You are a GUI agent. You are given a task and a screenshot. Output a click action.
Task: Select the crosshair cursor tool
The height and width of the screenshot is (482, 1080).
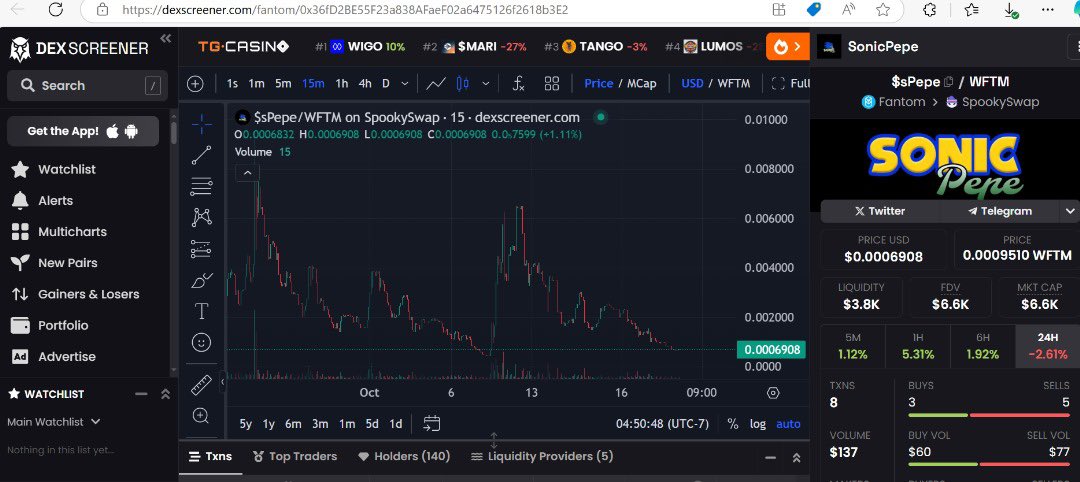pyautogui.click(x=201, y=124)
